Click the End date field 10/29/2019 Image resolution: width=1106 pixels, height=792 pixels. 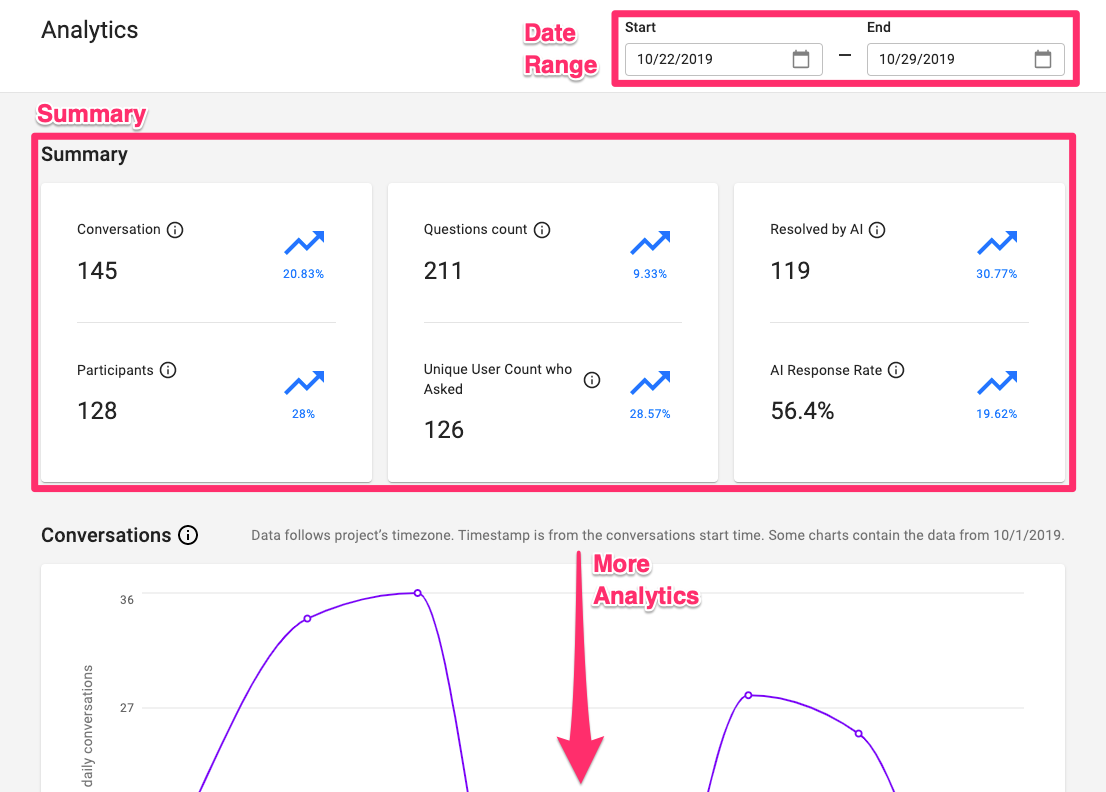(966, 59)
